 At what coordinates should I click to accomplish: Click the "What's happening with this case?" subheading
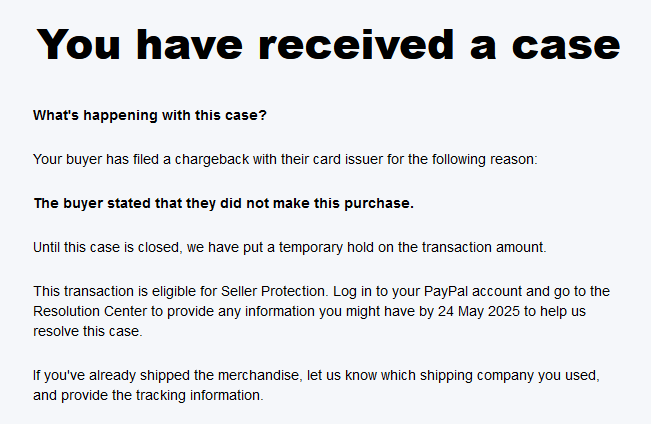click(150, 115)
